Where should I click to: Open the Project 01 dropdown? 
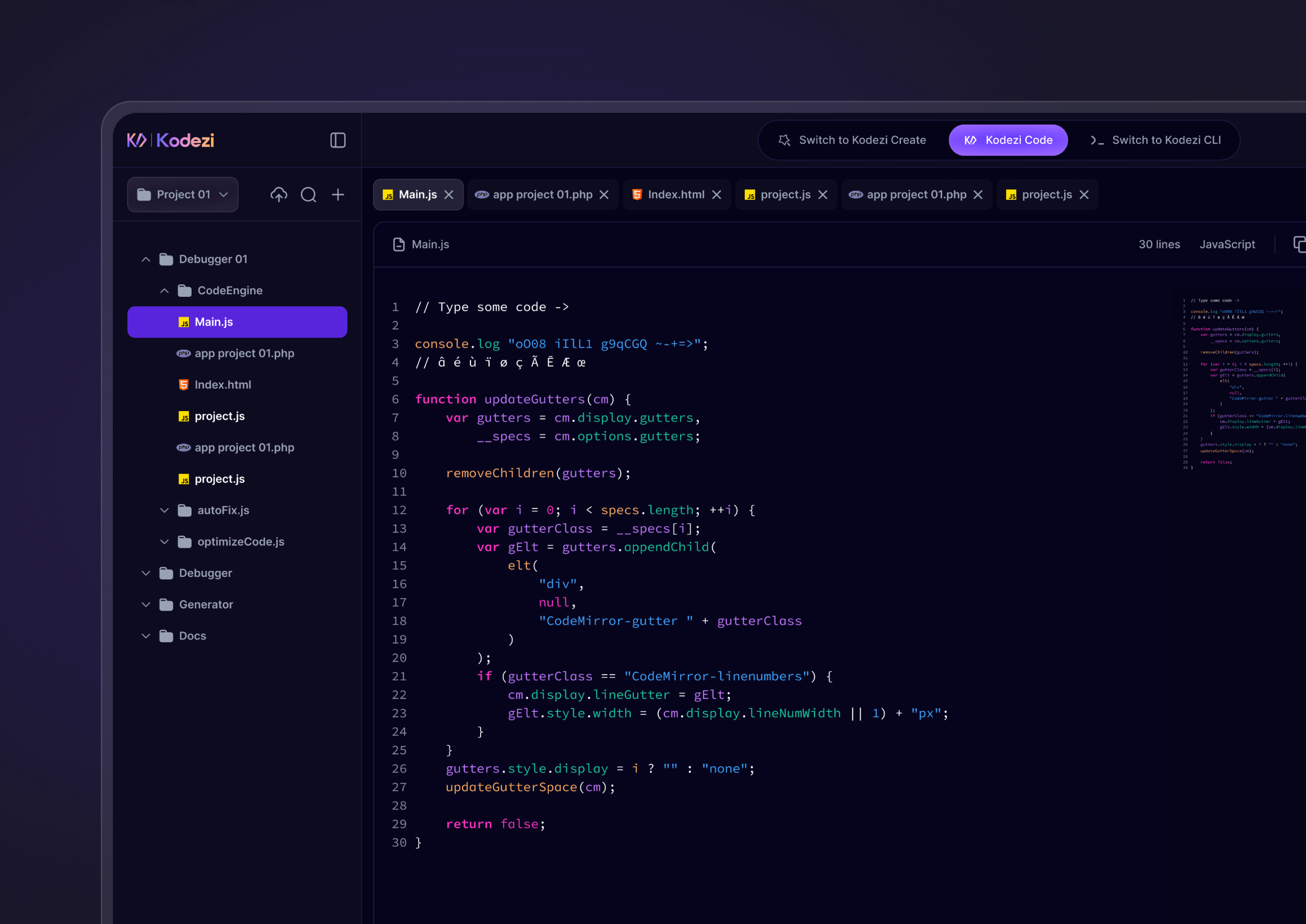click(x=183, y=194)
